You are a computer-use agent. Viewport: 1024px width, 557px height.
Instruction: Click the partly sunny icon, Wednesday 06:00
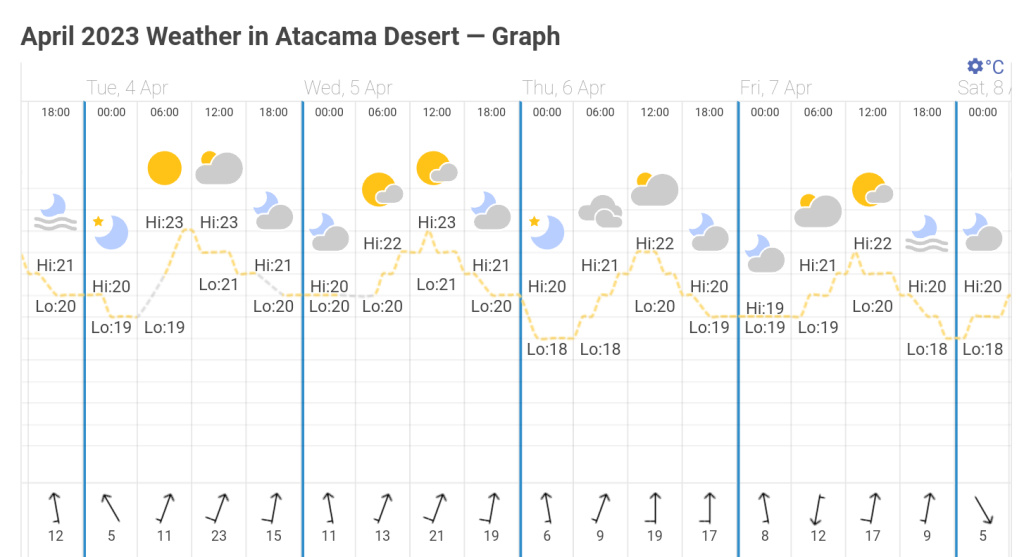coord(382,188)
